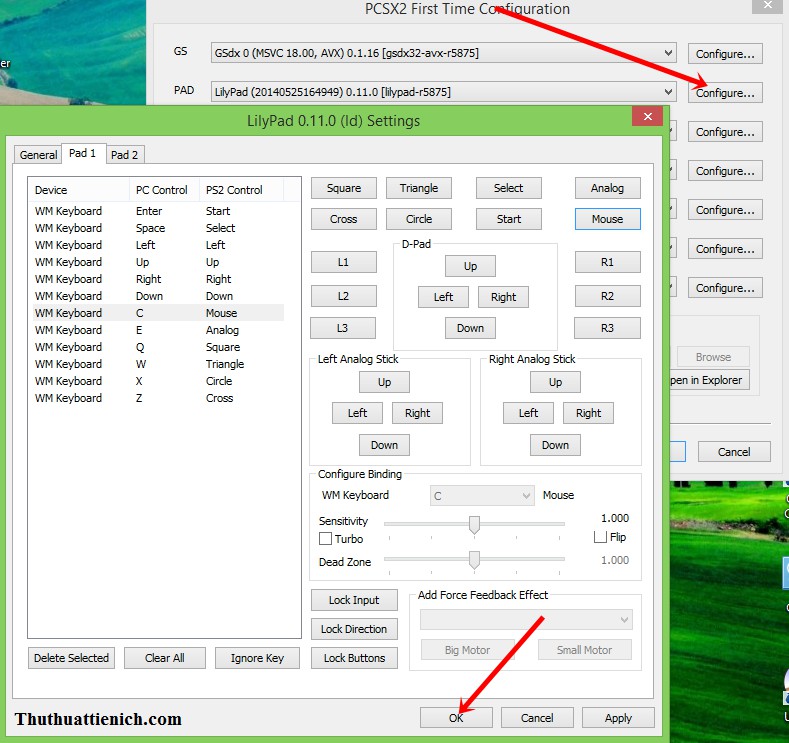Viewport: 789px width, 743px height.
Task: Bind the Square button
Action: (x=344, y=188)
